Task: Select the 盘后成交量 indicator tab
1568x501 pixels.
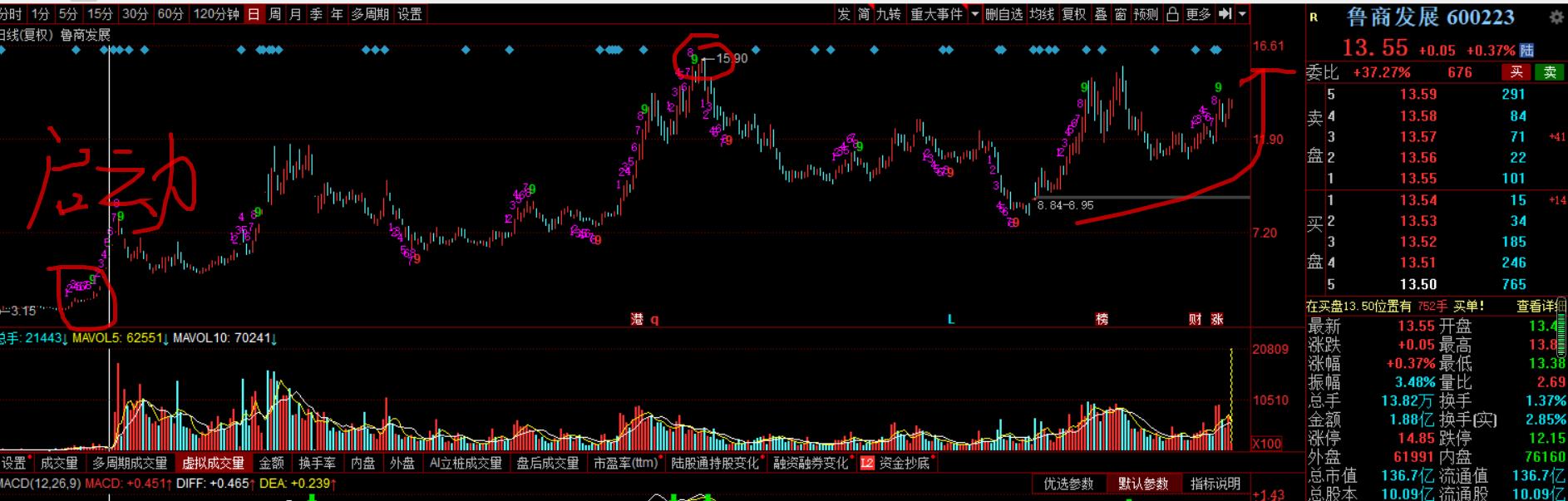Action: (548, 463)
